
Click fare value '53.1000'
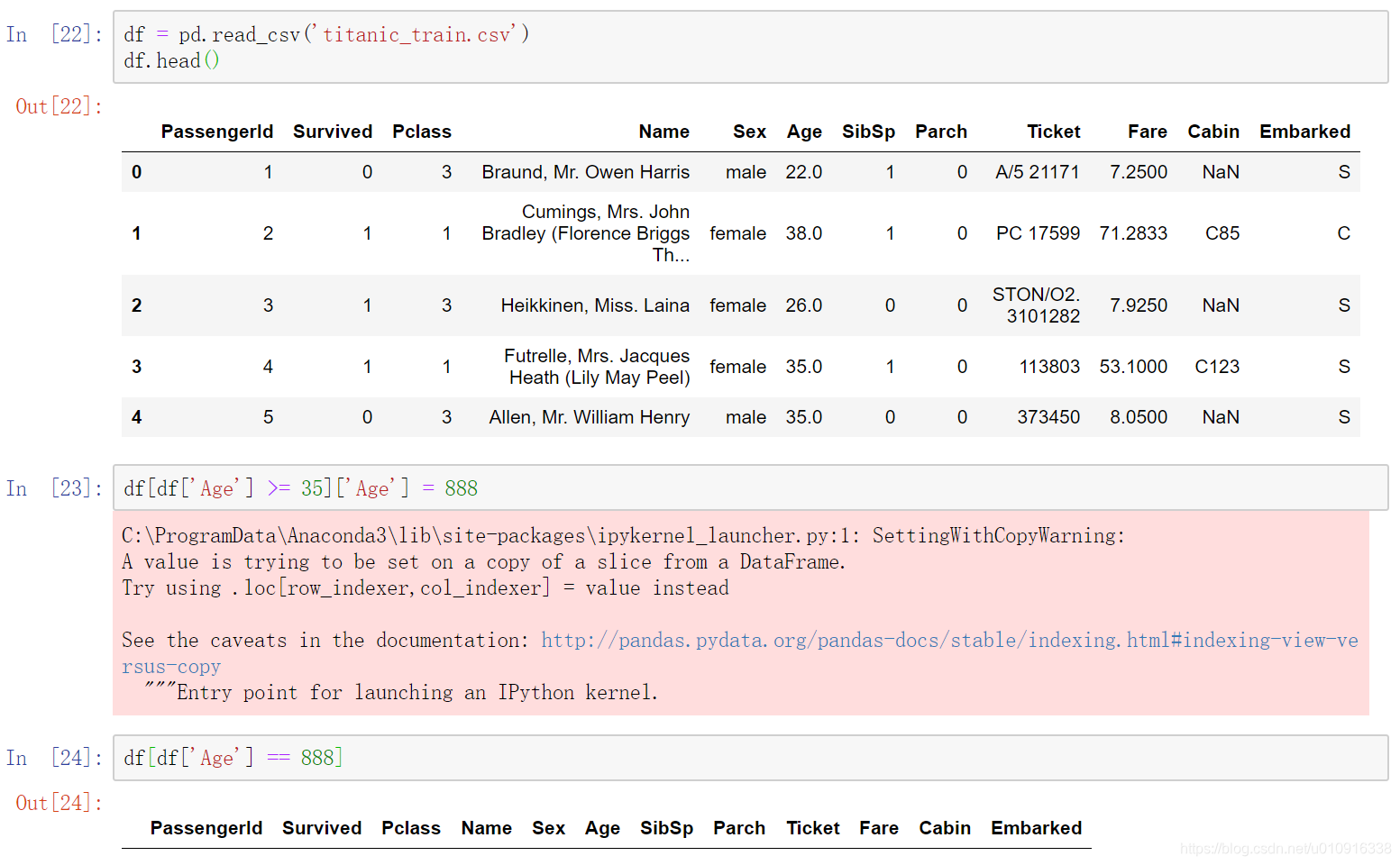(1133, 367)
